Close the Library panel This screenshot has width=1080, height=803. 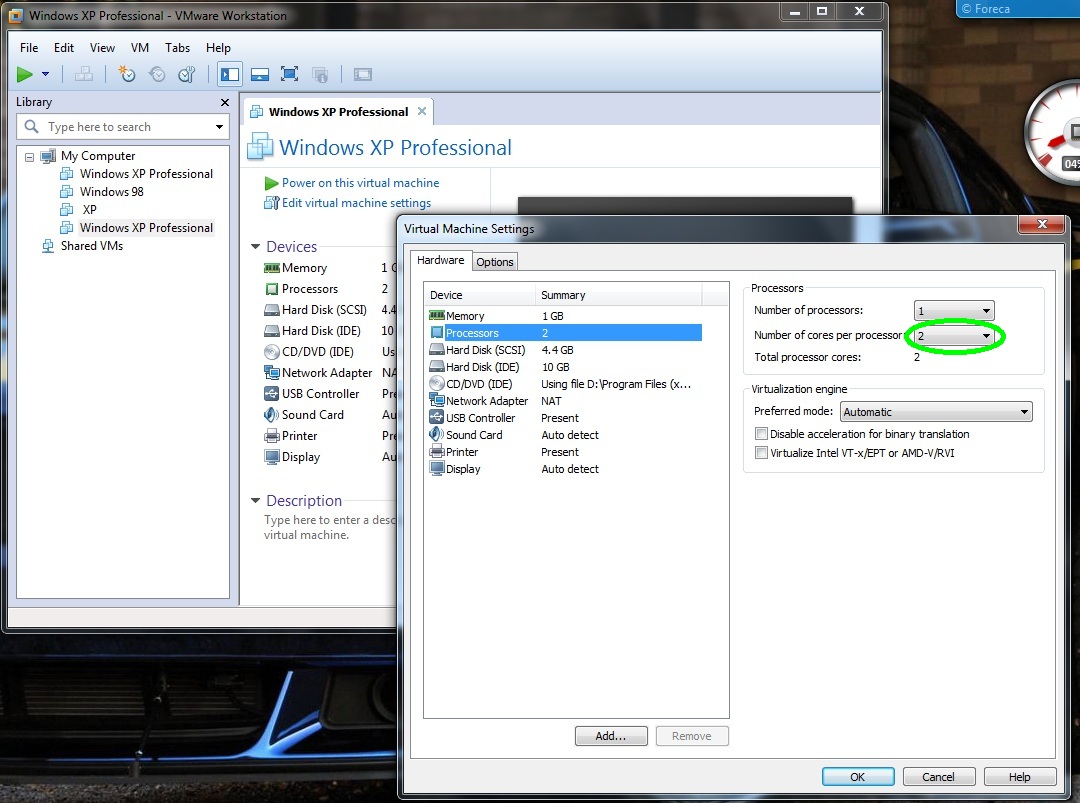(x=225, y=102)
